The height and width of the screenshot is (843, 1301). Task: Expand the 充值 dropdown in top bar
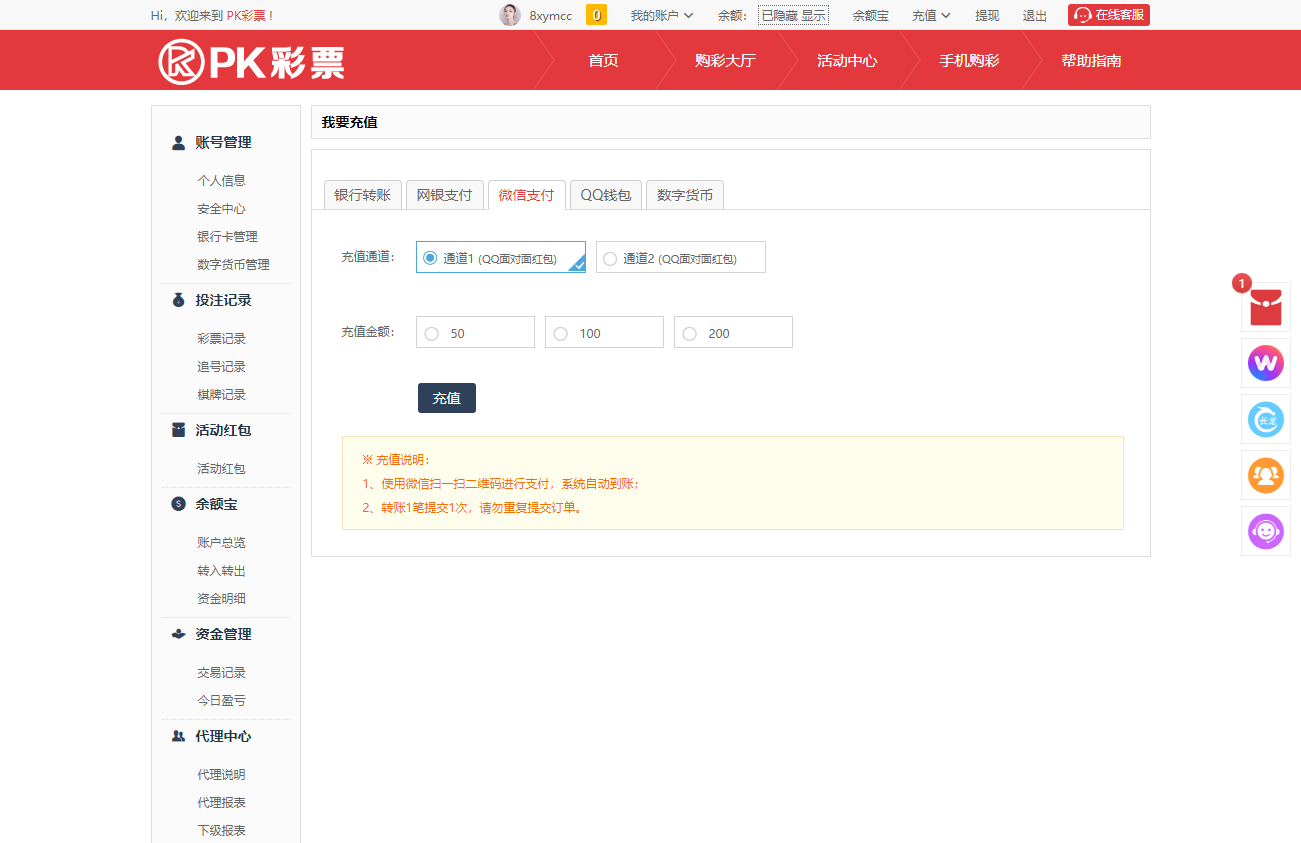click(x=931, y=15)
